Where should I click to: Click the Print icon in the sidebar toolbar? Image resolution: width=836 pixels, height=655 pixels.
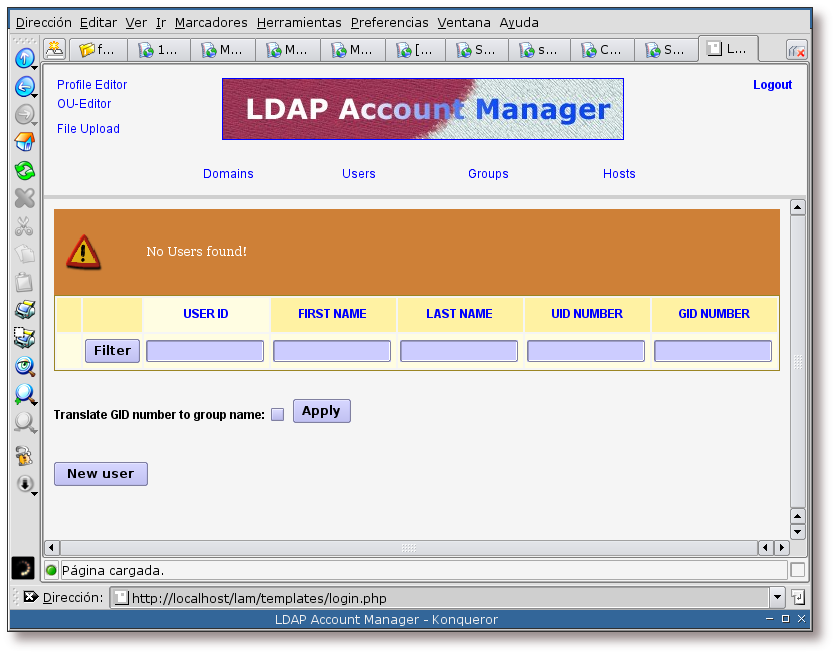click(24, 309)
